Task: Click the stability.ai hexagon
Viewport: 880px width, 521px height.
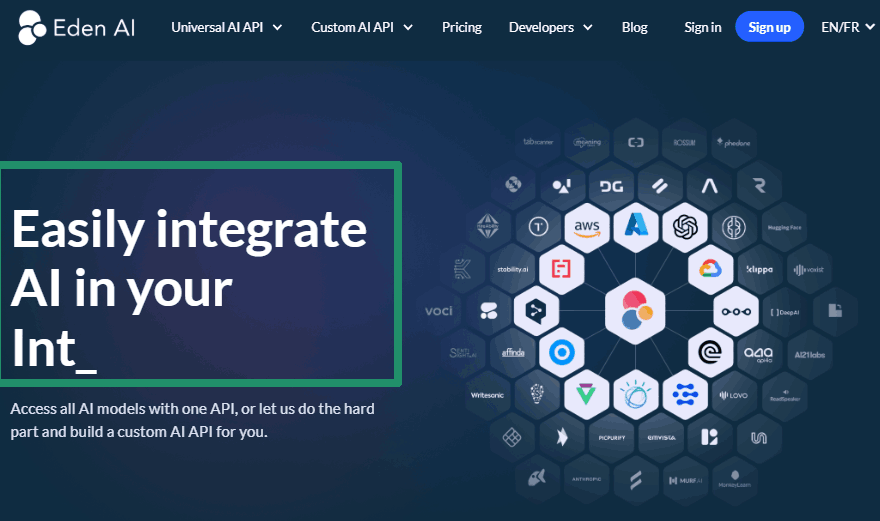Action: pos(512,269)
